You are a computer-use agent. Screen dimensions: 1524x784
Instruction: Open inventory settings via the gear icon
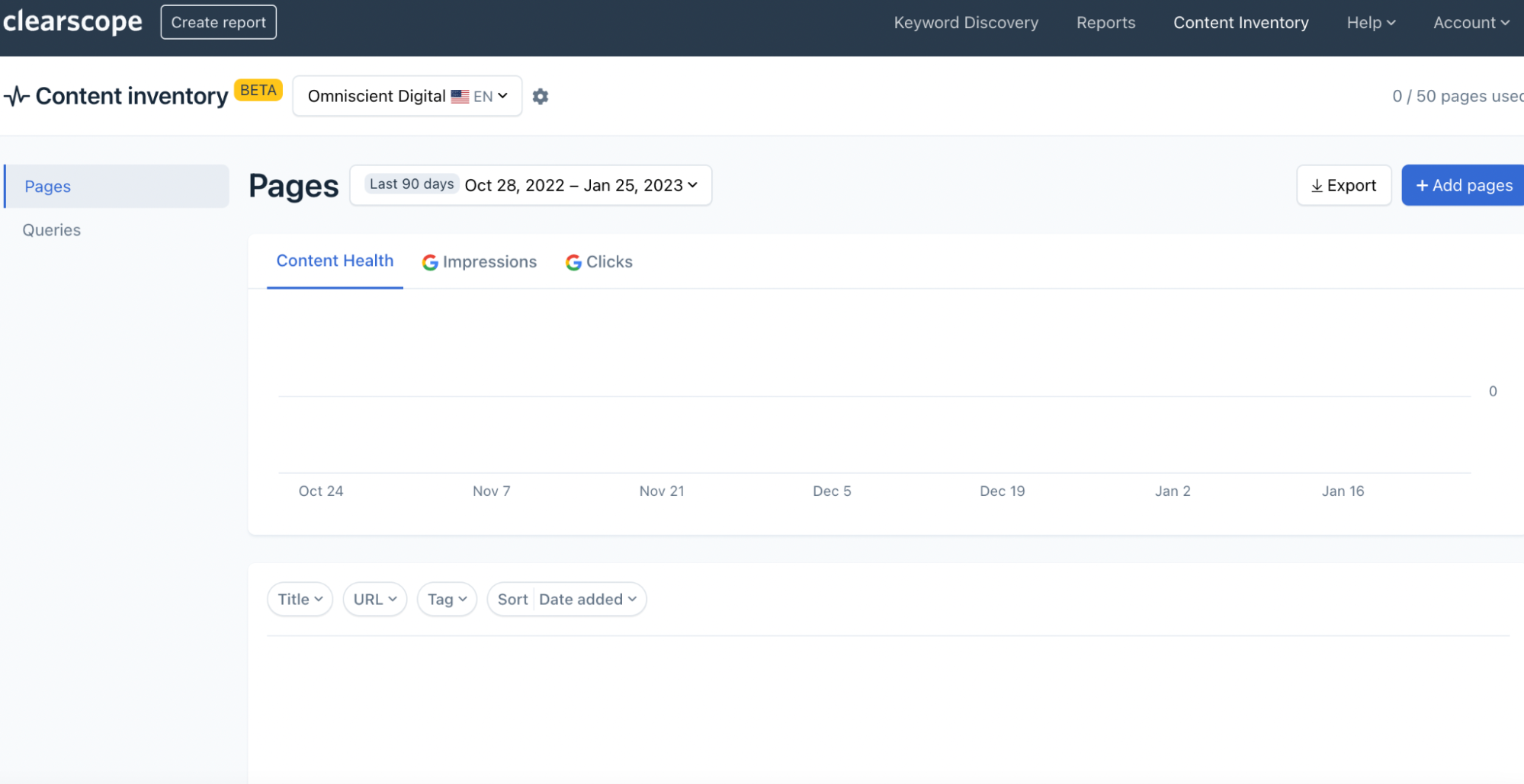[x=541, y=96]
